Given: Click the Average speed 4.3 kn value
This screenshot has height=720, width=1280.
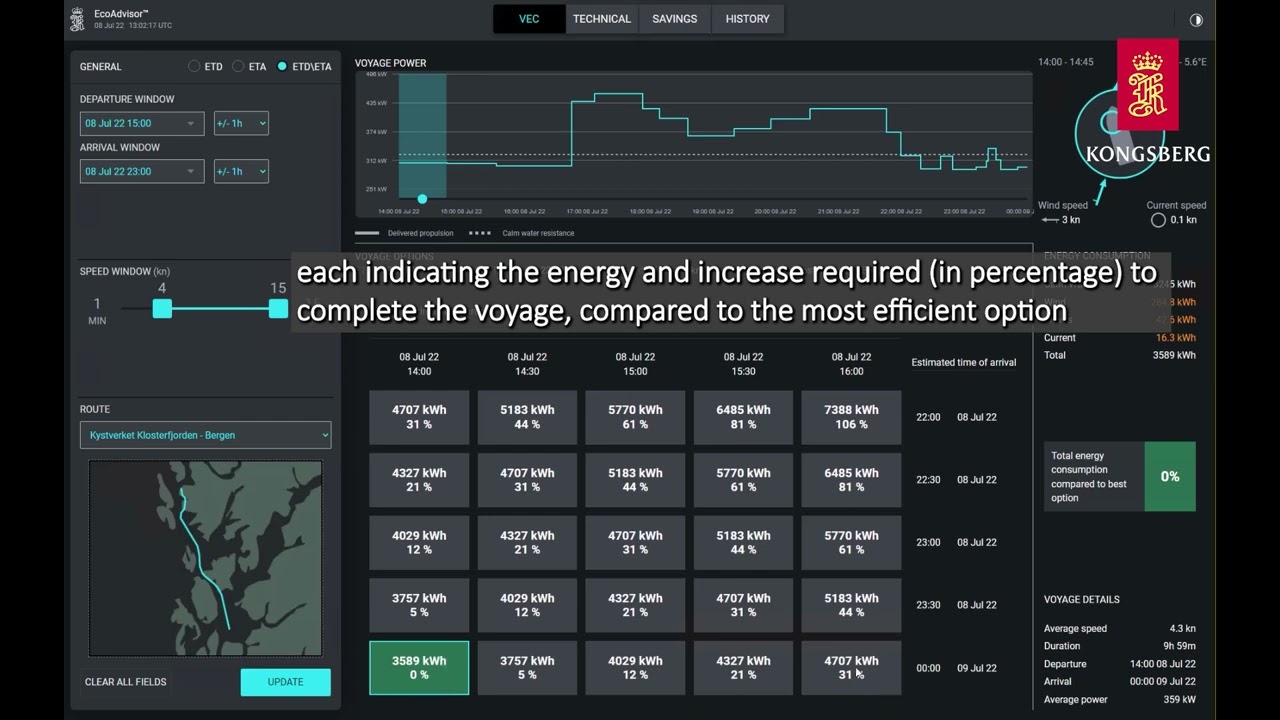Looking at the screenshot, I should tap(1183, 629).
